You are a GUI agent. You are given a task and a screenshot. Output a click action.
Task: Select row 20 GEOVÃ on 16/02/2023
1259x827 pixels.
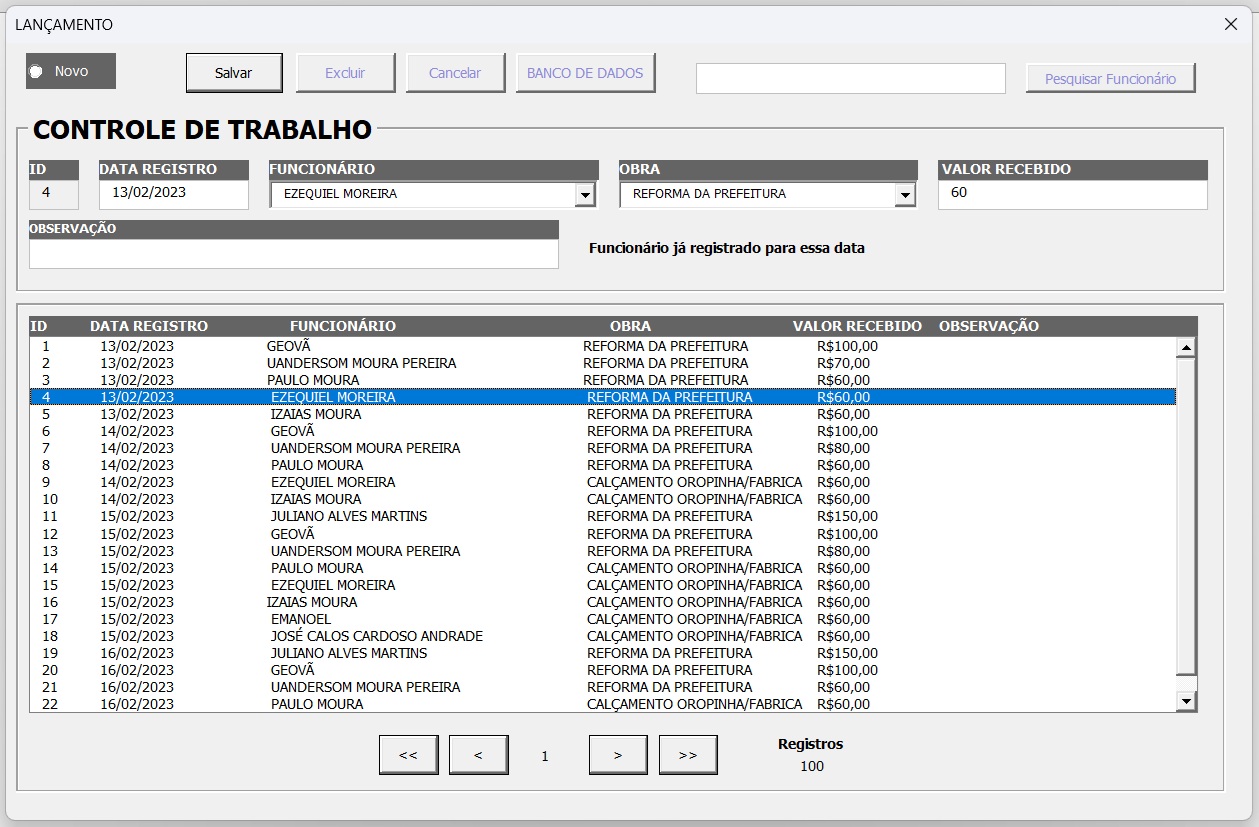(x=603, y=670)
